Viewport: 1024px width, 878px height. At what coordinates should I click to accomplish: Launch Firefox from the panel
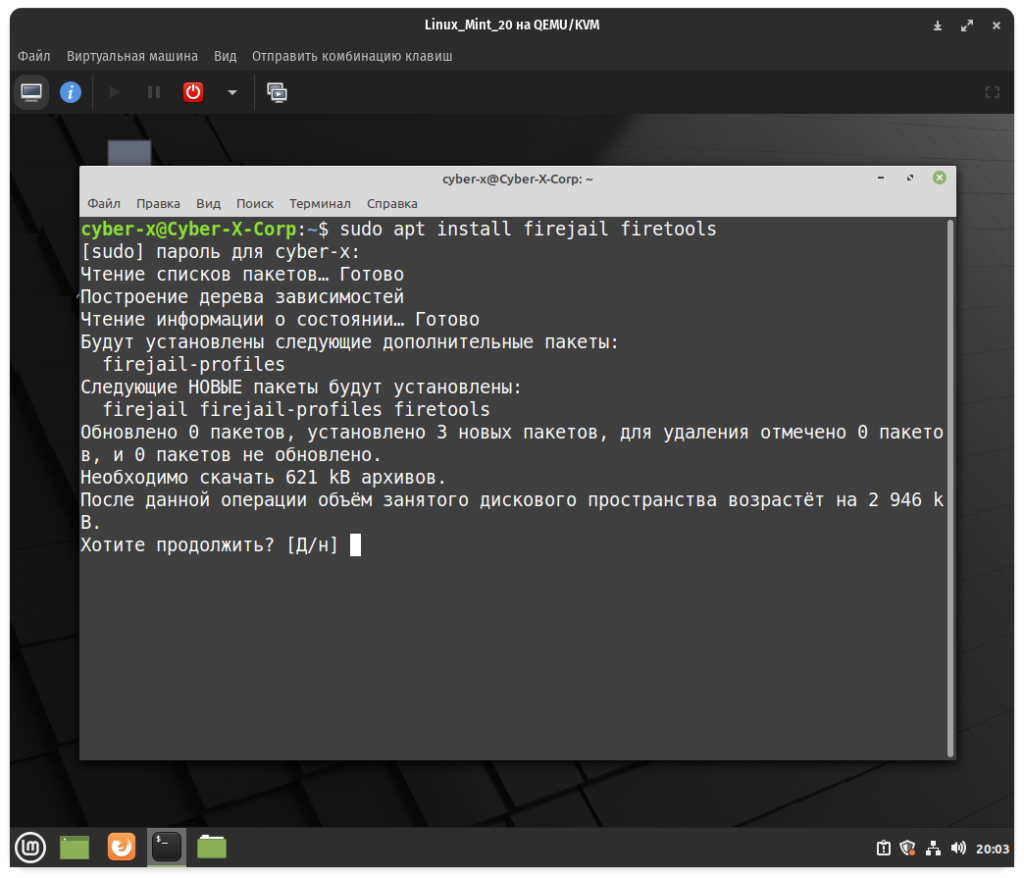coord(121,847)
